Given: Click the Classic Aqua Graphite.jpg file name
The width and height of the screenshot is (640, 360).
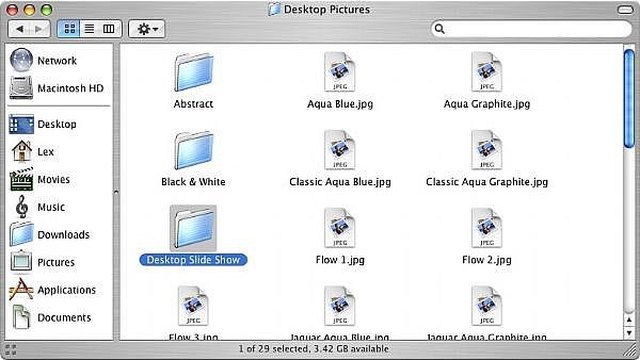Looking at the screenshot, I should 487,182.
